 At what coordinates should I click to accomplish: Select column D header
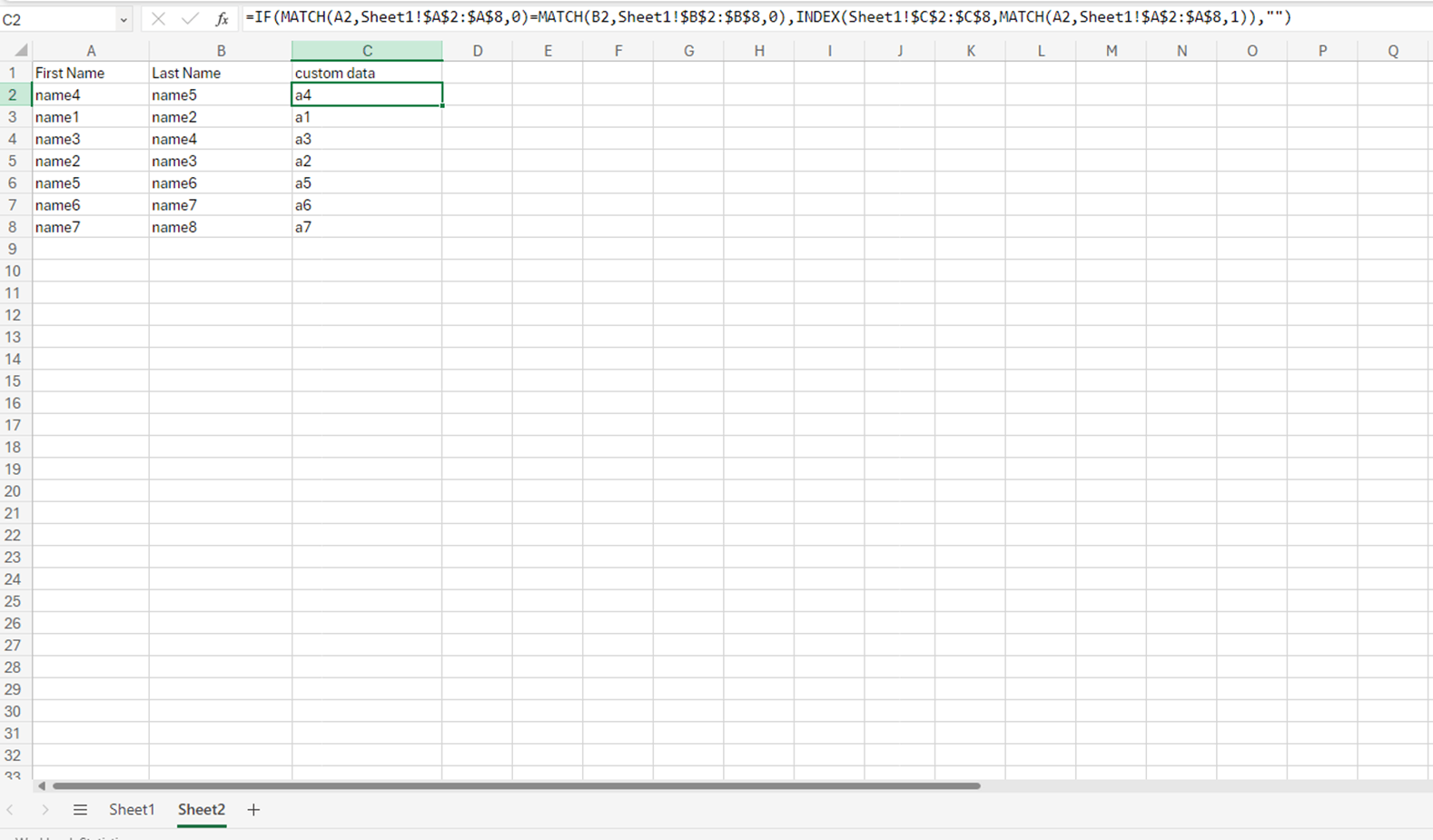[x=478, y=51]
